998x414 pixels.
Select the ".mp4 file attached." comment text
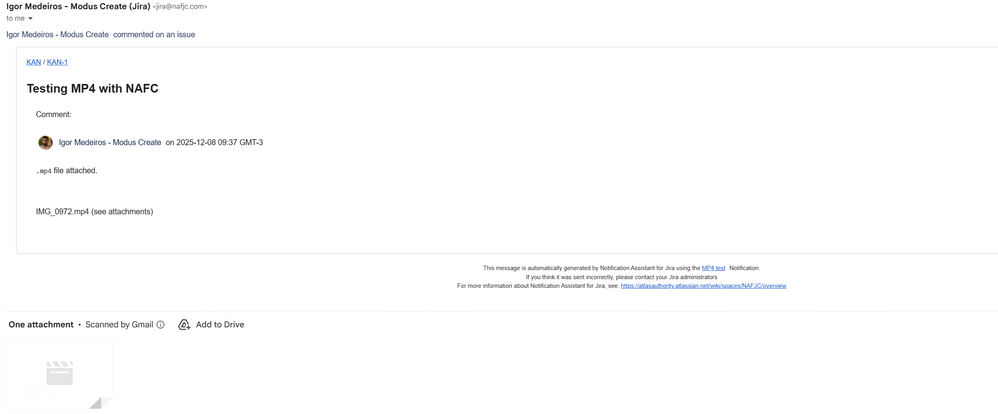[x=67, y=171]
